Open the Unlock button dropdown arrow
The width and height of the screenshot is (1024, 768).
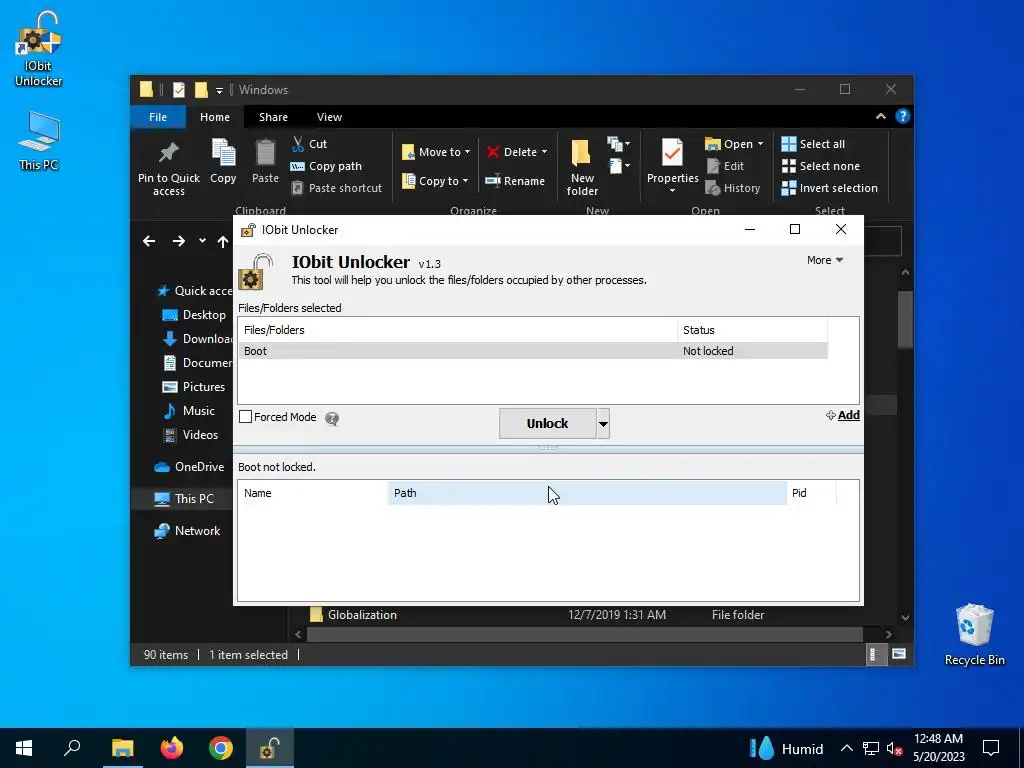(603, 424)
